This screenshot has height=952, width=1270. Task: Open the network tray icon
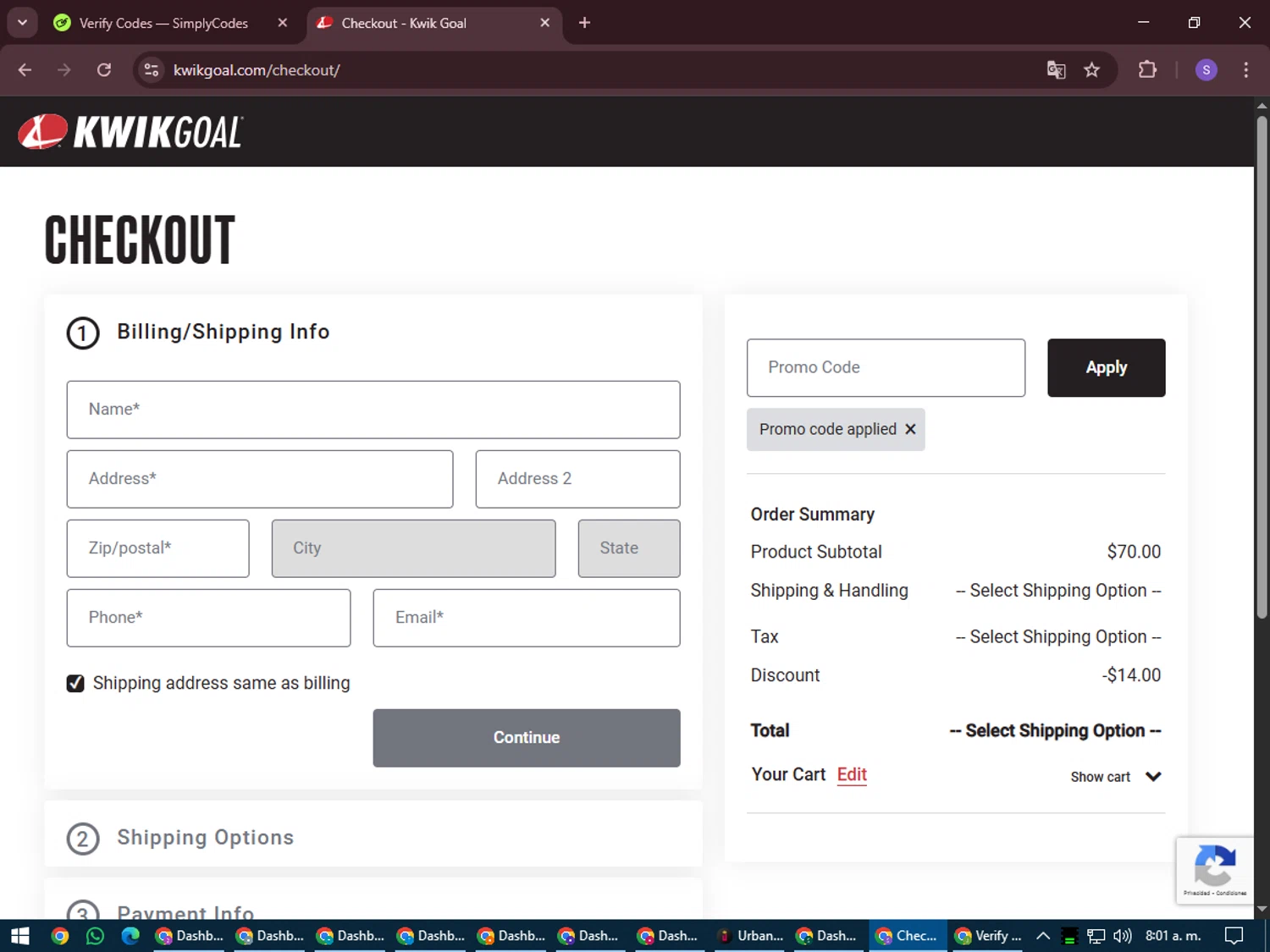pos(1096,936)
